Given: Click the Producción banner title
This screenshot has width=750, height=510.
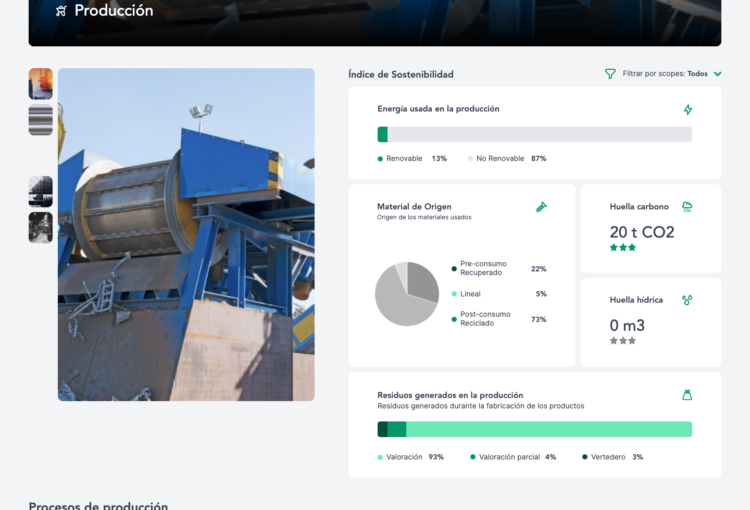Looking at the screenshot, I should coord(114,11).
